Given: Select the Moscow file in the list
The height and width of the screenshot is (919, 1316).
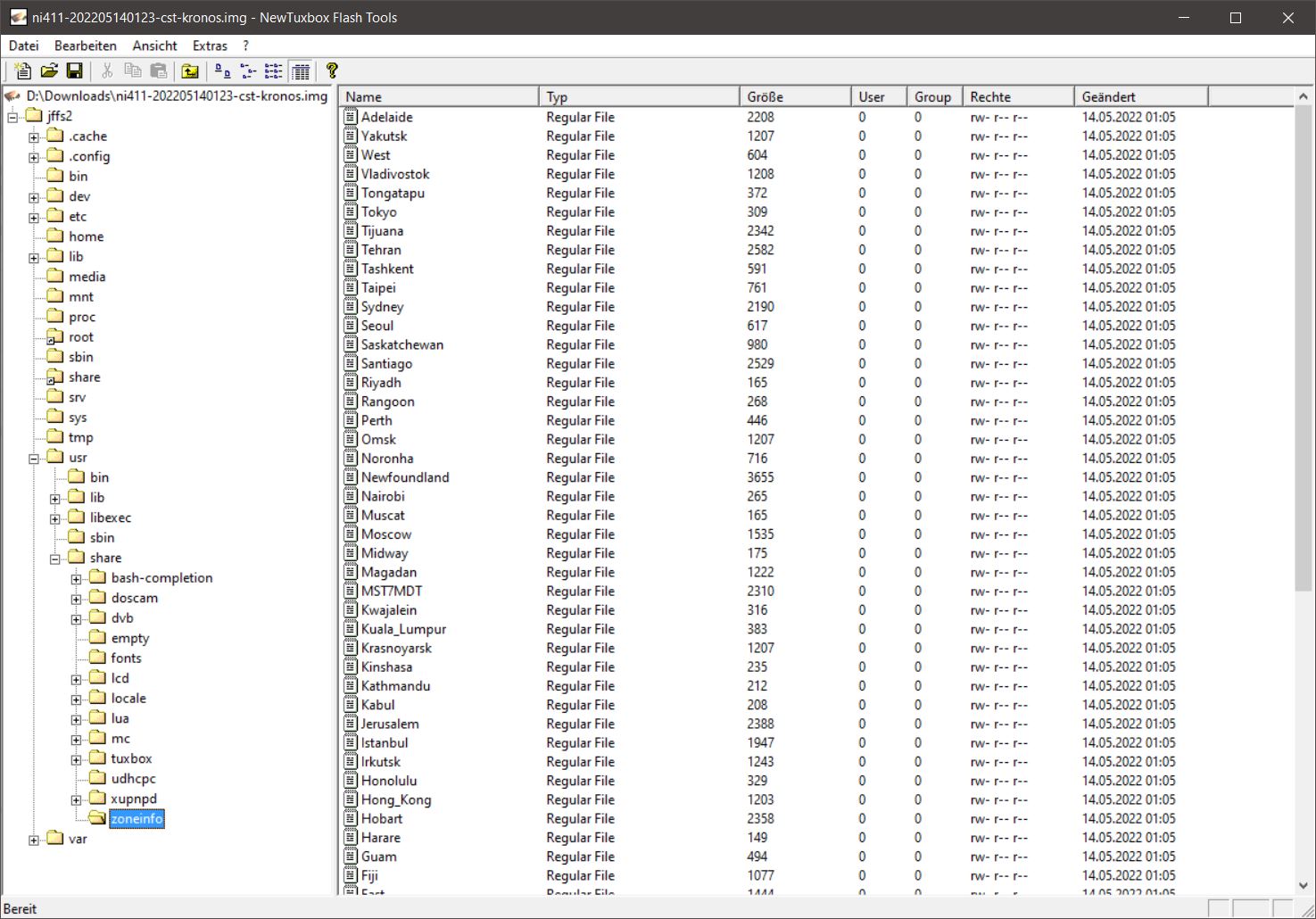Looking at the screenshot, I should pyautogui.click(x=386, y=534).
